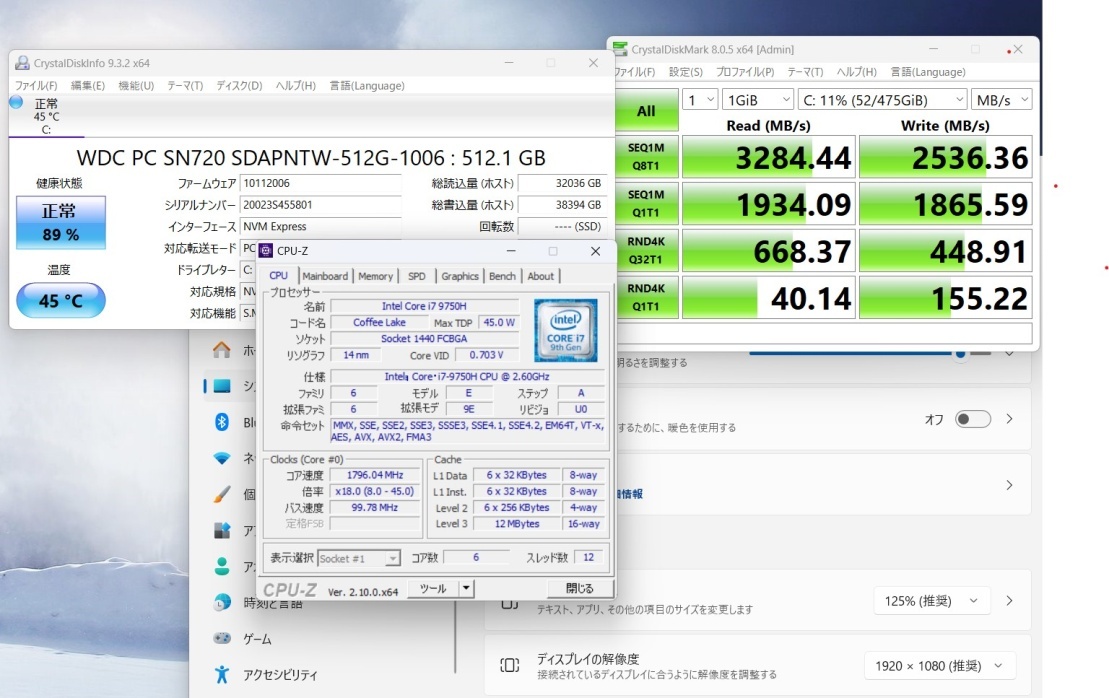Image resolution: width=1109 pixels, height=698 pixels.
Task: Open プロファイル(P) menu in CrystalDiskMark
Action: 745,71
